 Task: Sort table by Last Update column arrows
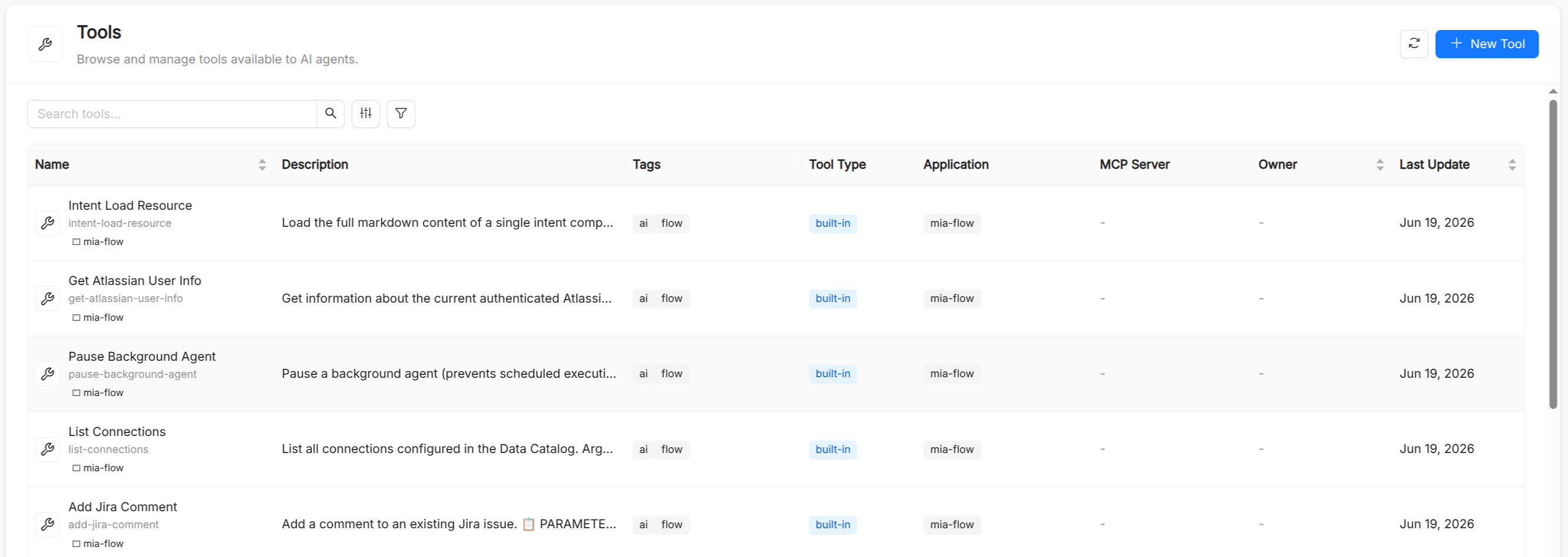[1512, 165]
